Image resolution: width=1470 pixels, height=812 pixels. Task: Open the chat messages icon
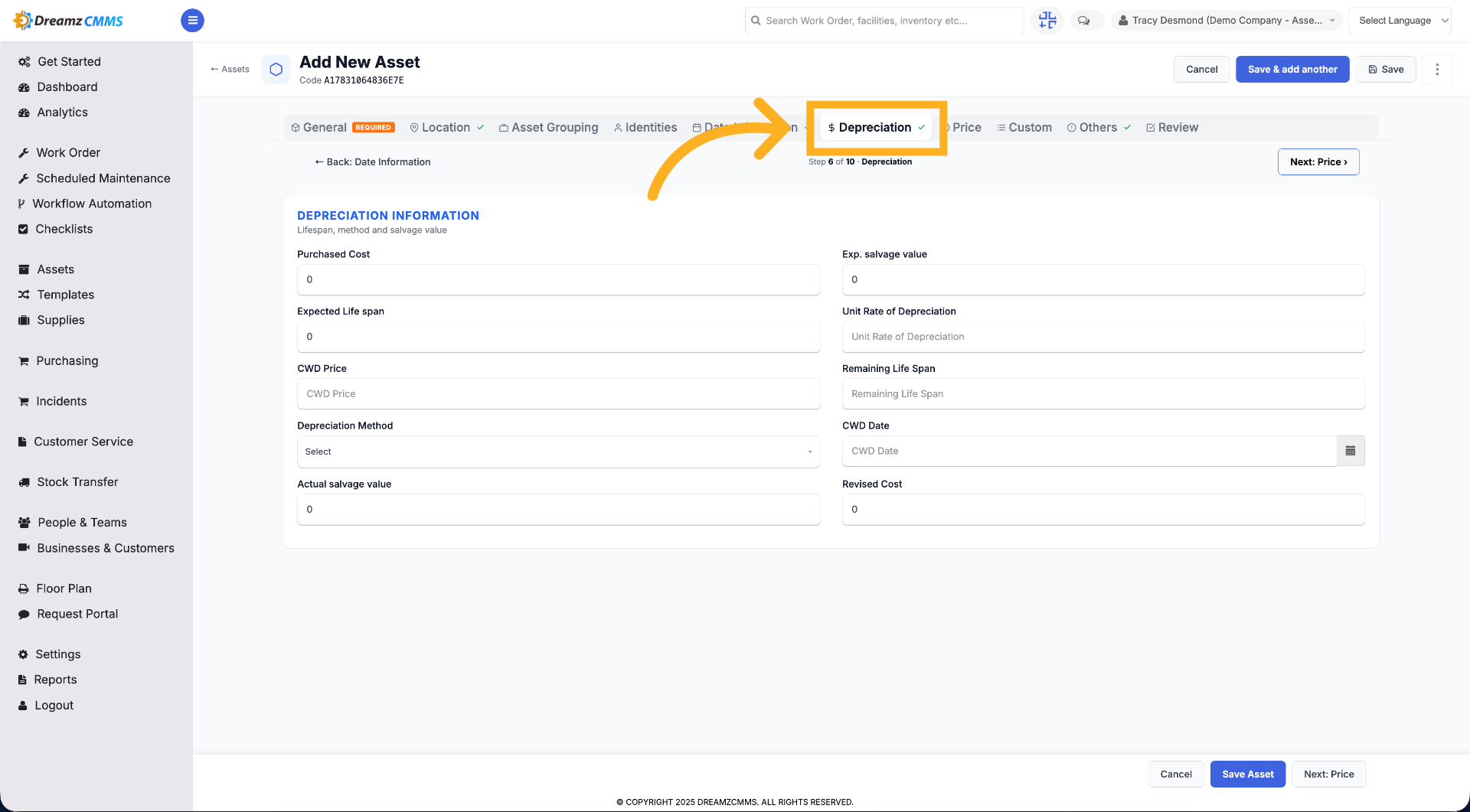click(x=1084, y=21)
